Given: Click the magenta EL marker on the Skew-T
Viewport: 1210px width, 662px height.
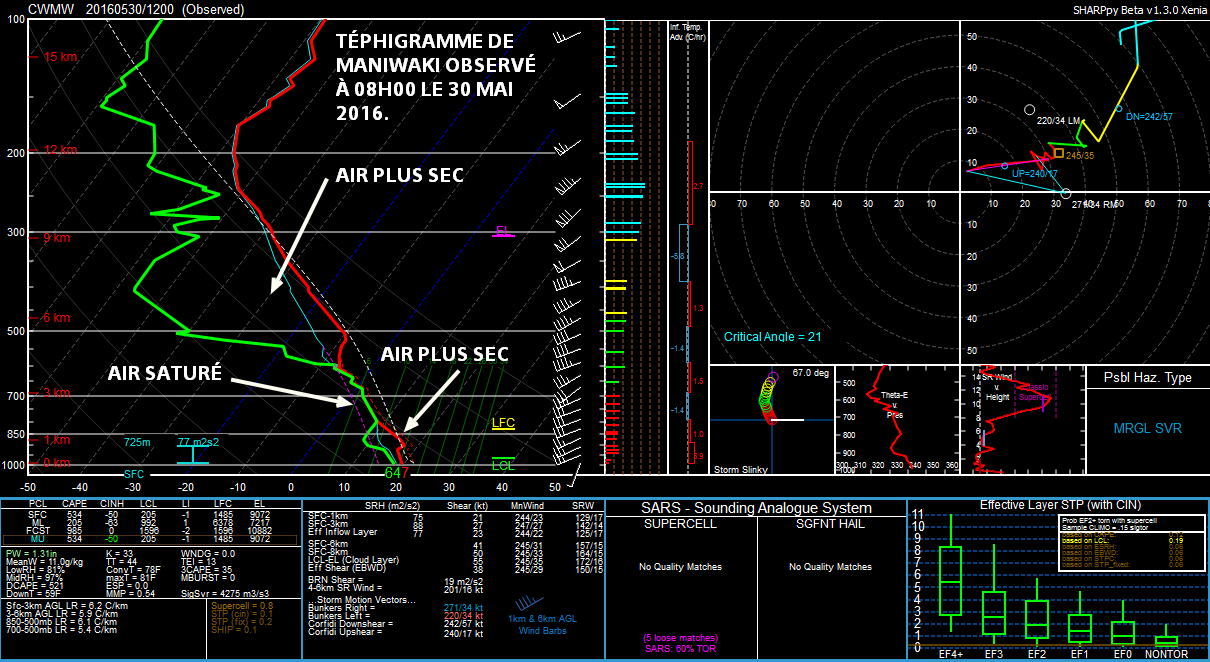Looking at the screenshot, I should click(x=503, y=231).
